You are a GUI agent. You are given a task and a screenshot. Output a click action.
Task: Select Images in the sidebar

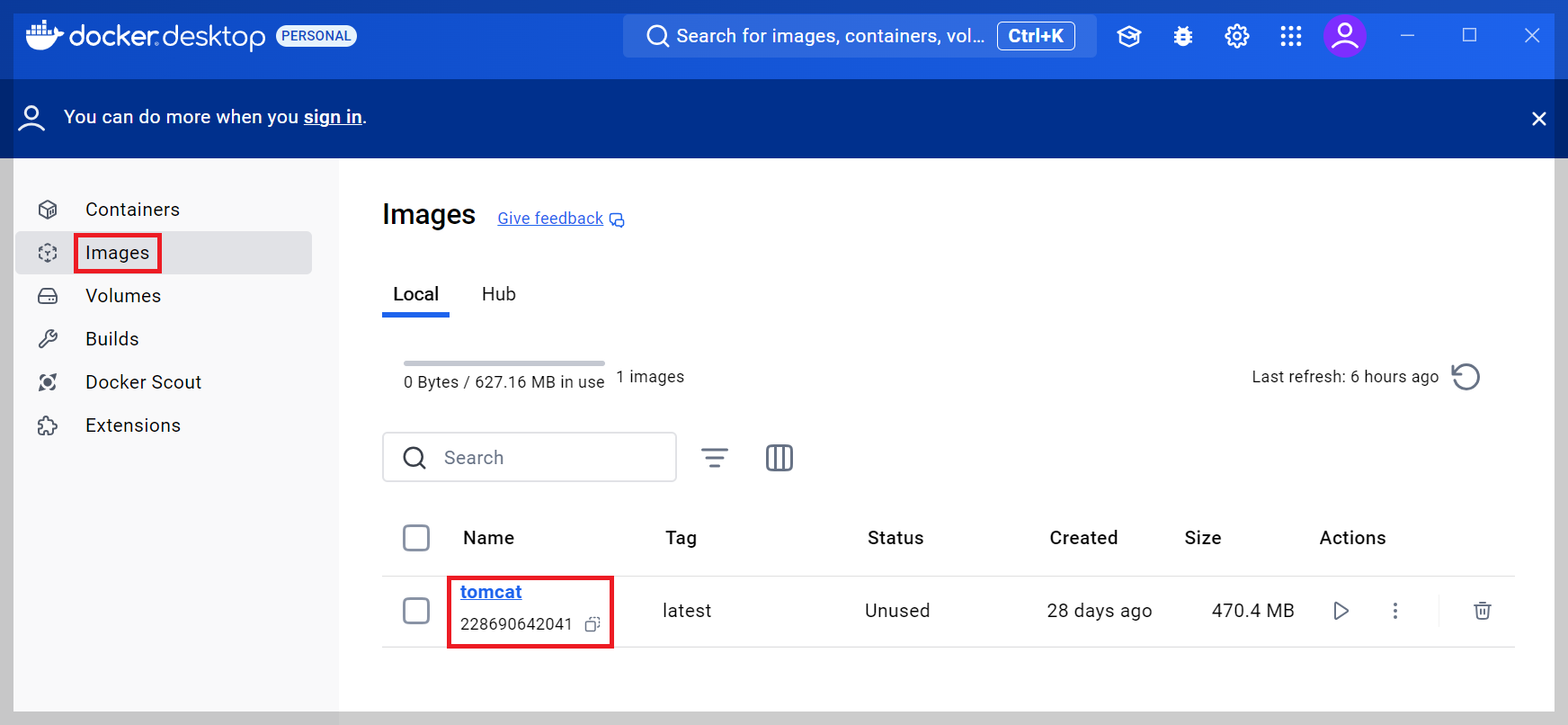point(164,253)
